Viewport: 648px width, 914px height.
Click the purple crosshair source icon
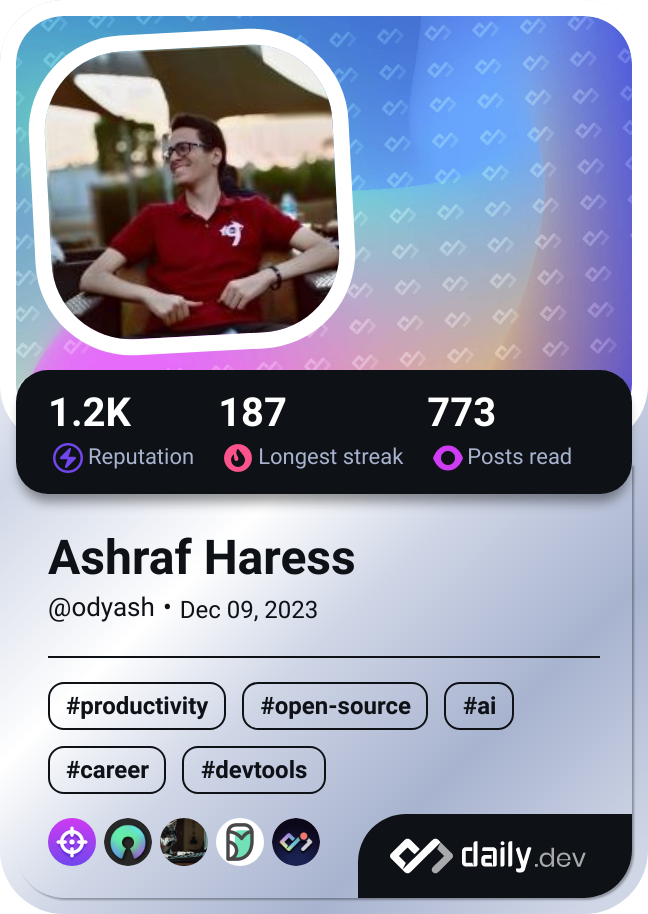pyautogui.click(x=72, y=842)
